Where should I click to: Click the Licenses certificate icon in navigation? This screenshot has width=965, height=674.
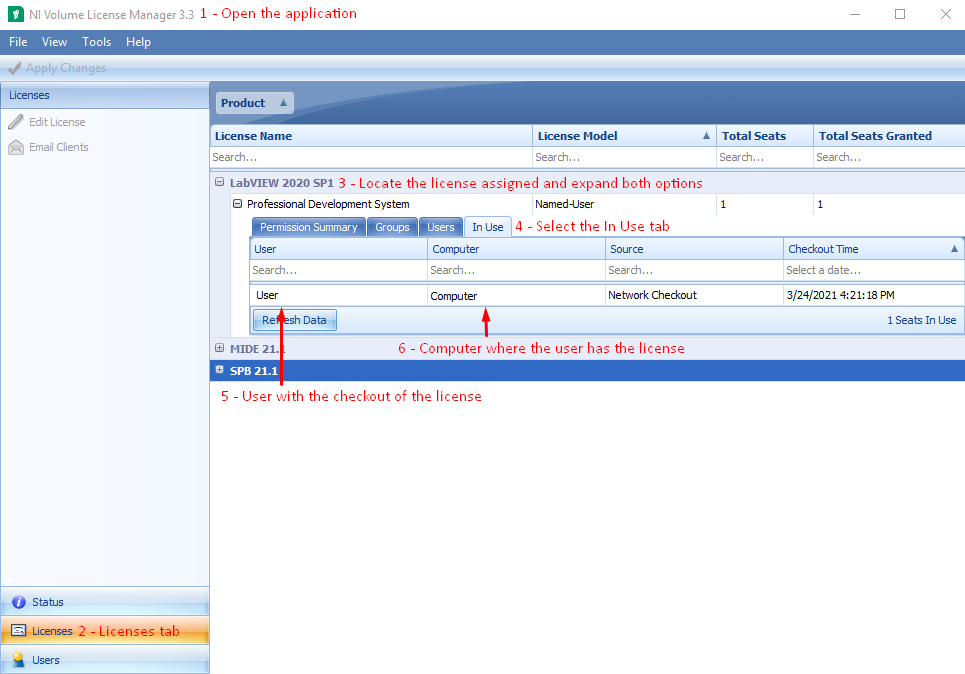pyautogui.click(x=18, y=631)
